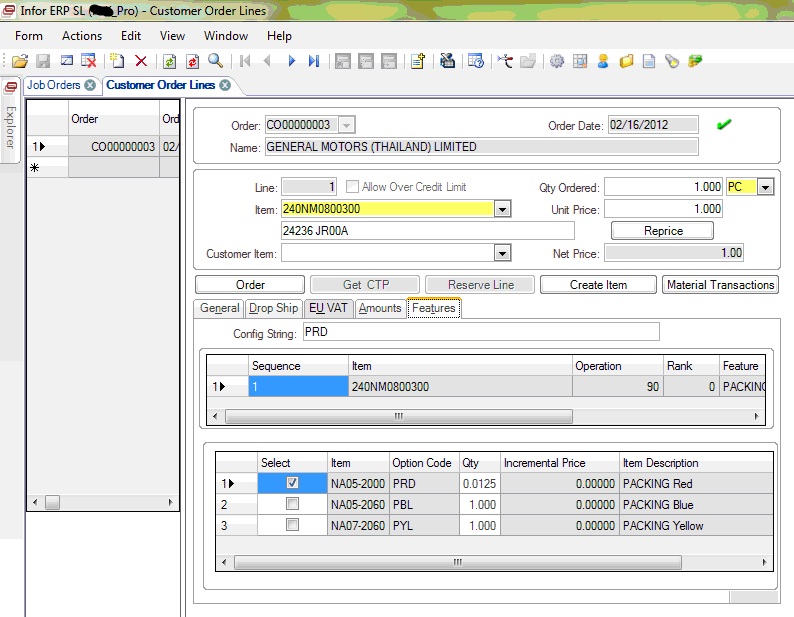Close the Customer Order Lines tab
The width and height of the screenshot is (794, 617).
click(x=225, y=85)
